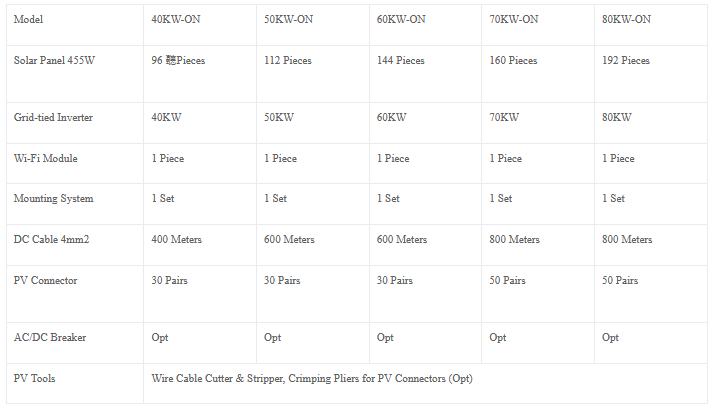Click the 400 Meters cell
This screenshot has height=413, width=715.
pyautogui.click(x=177, y=240)
